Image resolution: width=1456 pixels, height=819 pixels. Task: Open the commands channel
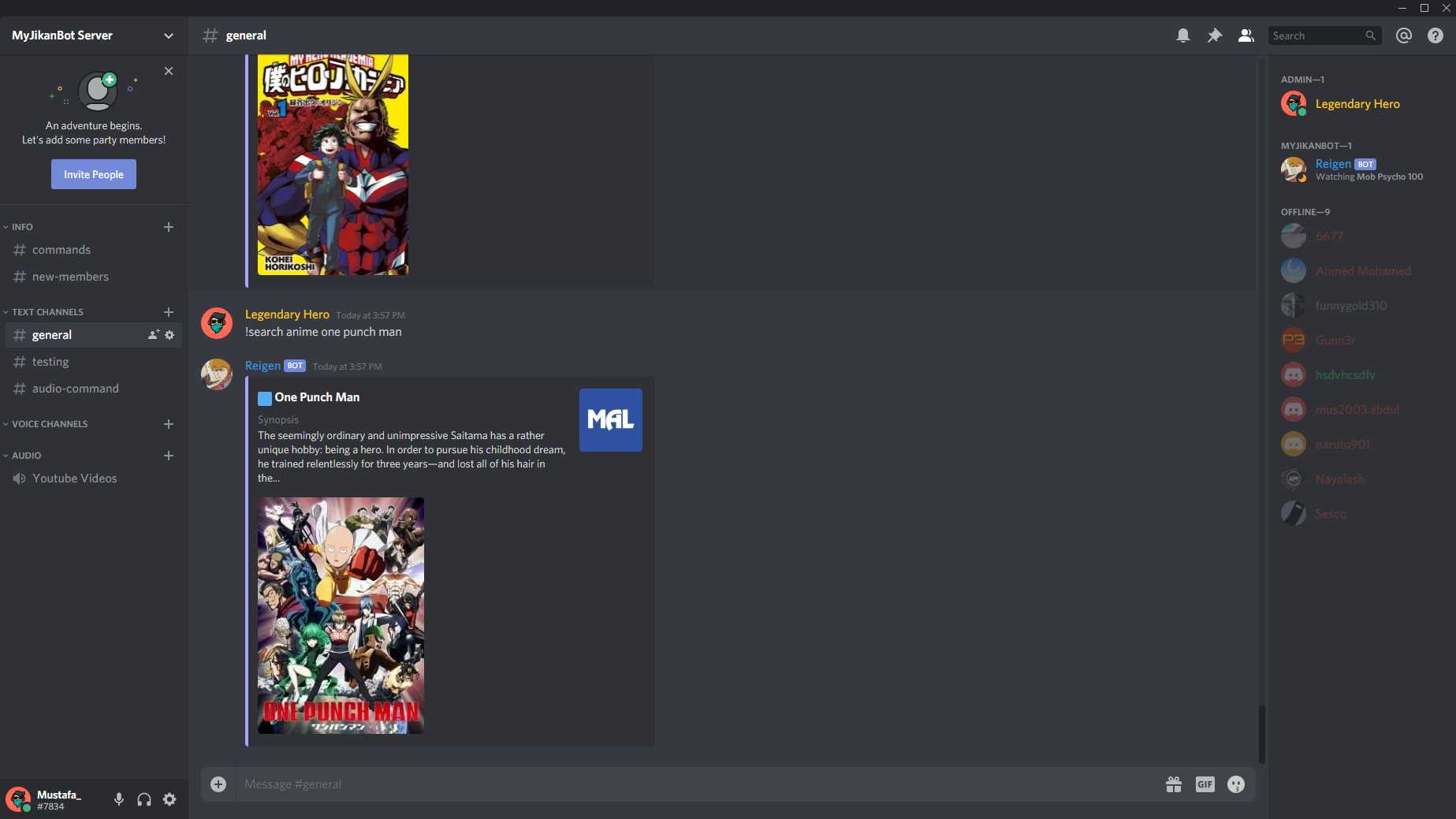click(x=93, y=250)
